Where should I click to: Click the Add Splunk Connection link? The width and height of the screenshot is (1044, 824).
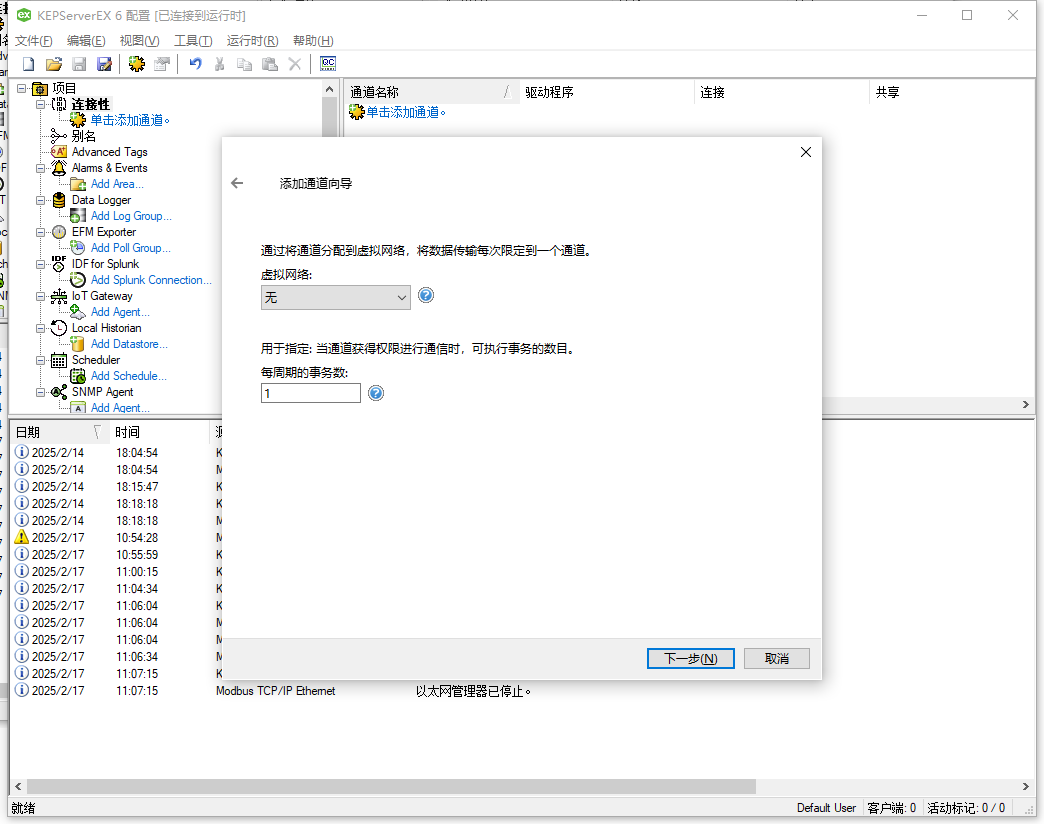(151, 280)
